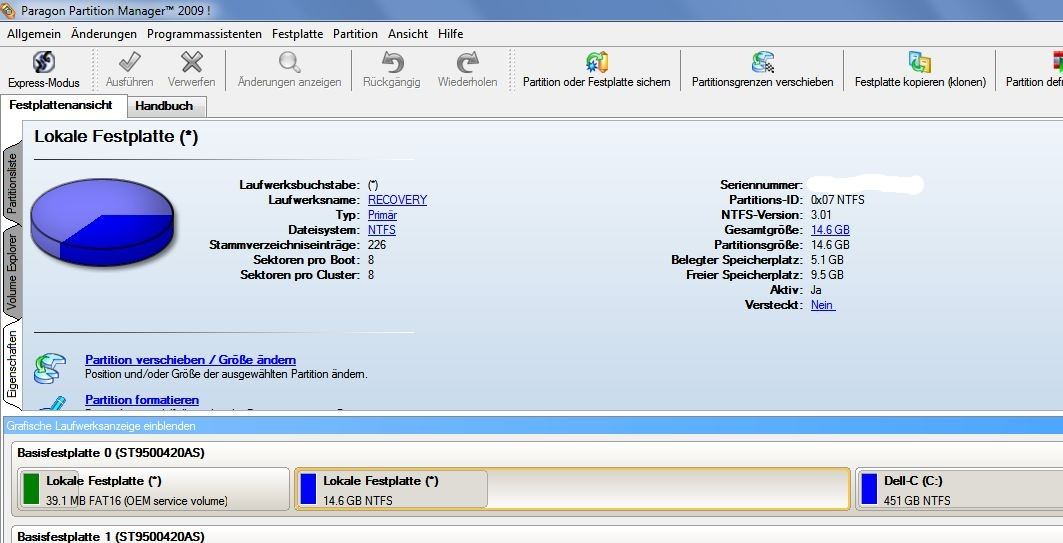Click the Partition formatieren brush icon

click(53, 403)
